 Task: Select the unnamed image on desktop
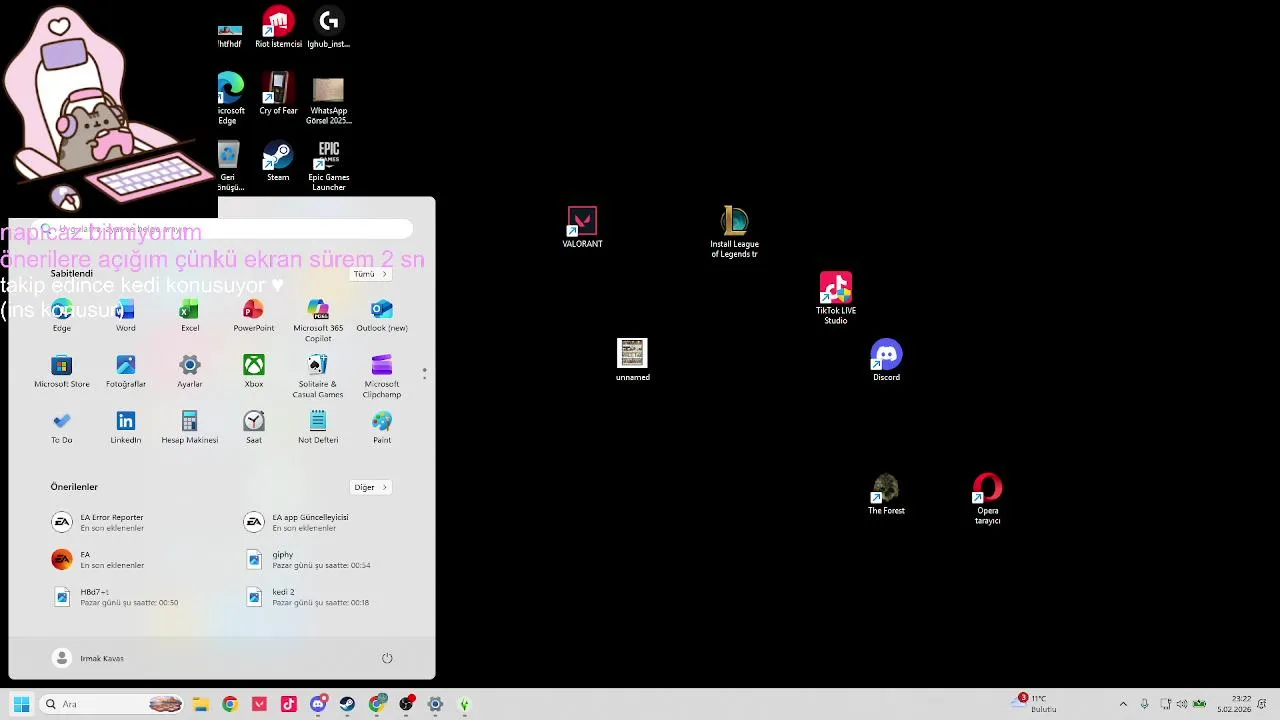click(x=632, y=360)
